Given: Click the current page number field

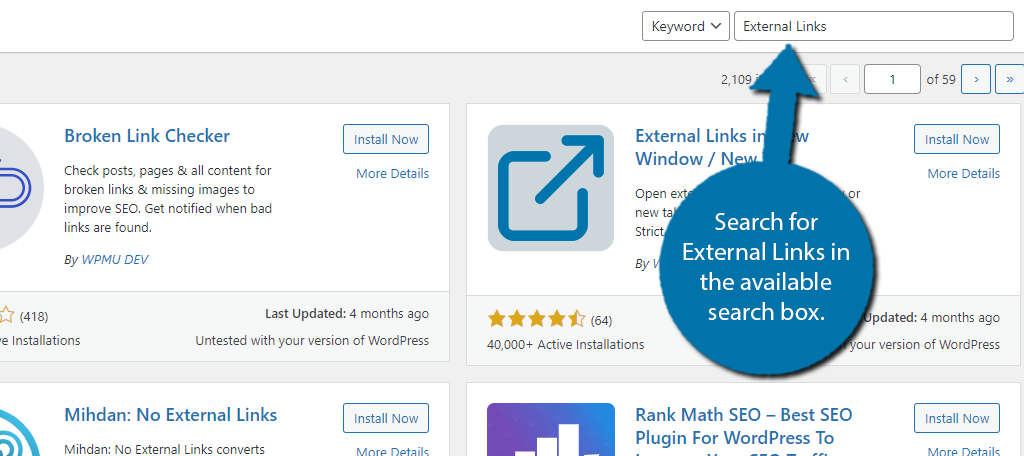Looking at the screenshot, I should coord(892,79).
